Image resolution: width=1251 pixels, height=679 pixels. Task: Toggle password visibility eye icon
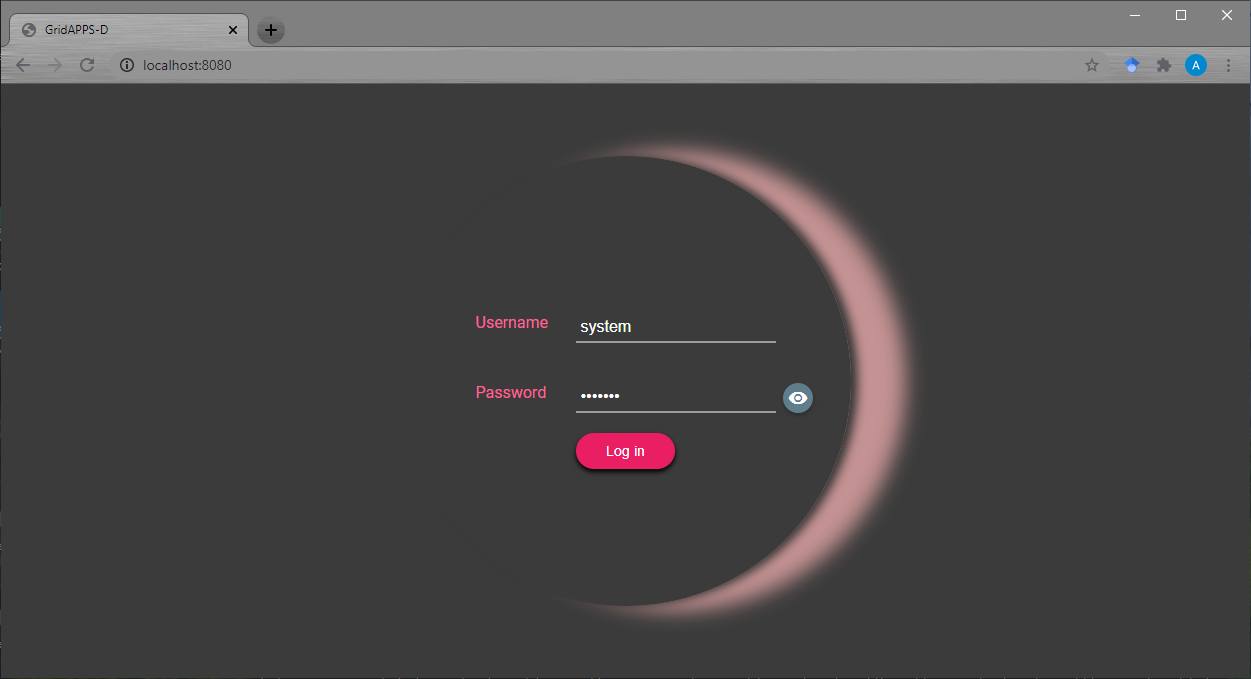[798, 398]
